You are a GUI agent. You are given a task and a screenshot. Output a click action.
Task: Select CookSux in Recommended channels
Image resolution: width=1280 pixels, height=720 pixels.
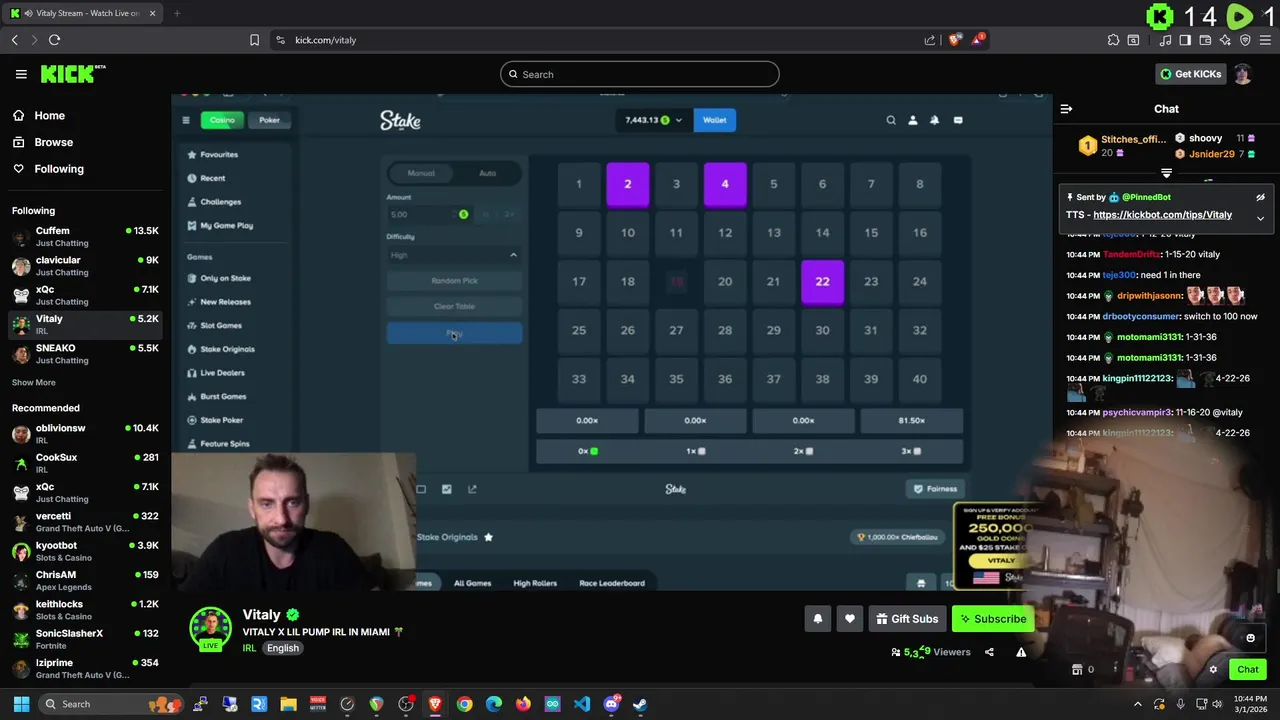(85, 463)
